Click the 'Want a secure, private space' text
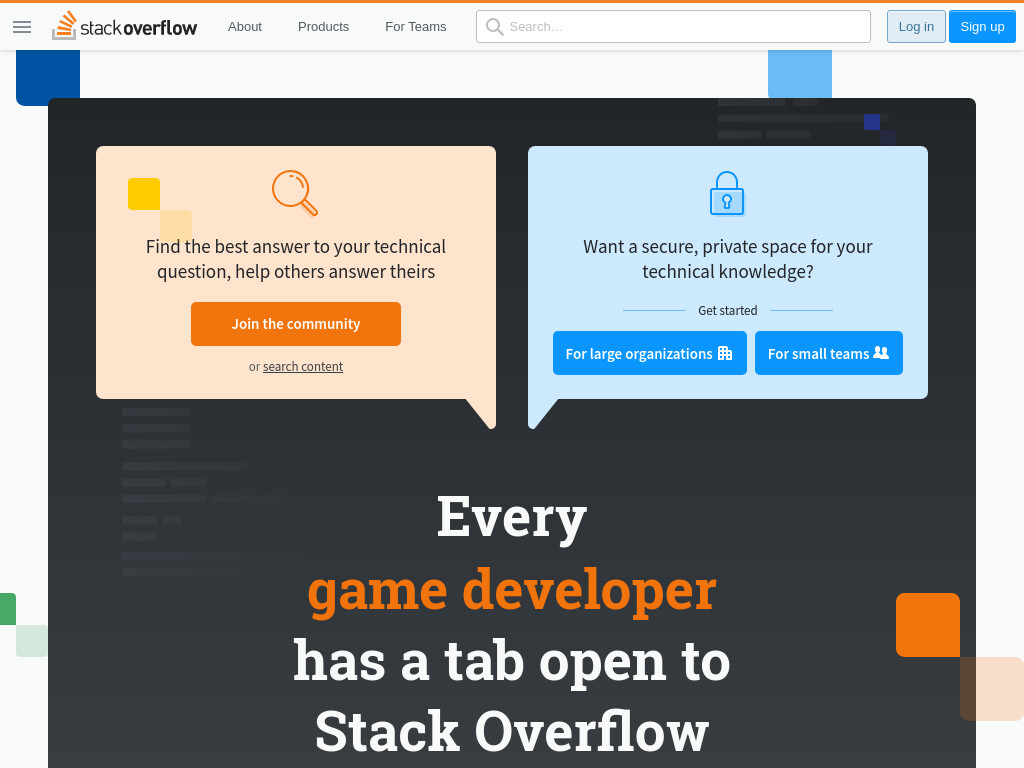This screenshot has height=768, width=1024. click(x=728, y=259)
